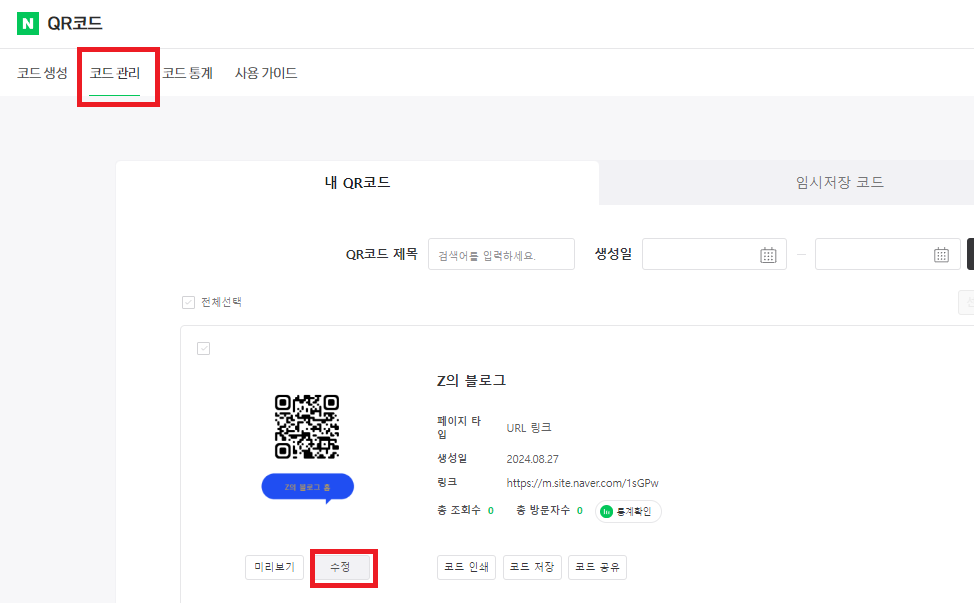Screen dimensions: 974x603
Task: Click the QR코드 header title
Action: [75, 24]
